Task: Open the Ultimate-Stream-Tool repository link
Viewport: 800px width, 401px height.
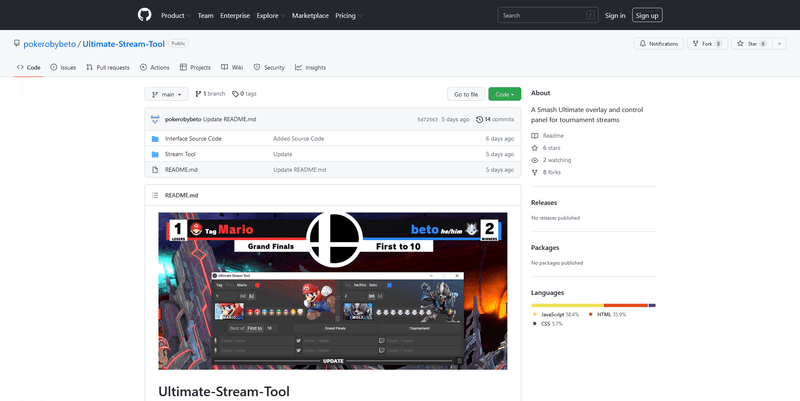Action: pyautogui.click(x=123, y=44)
